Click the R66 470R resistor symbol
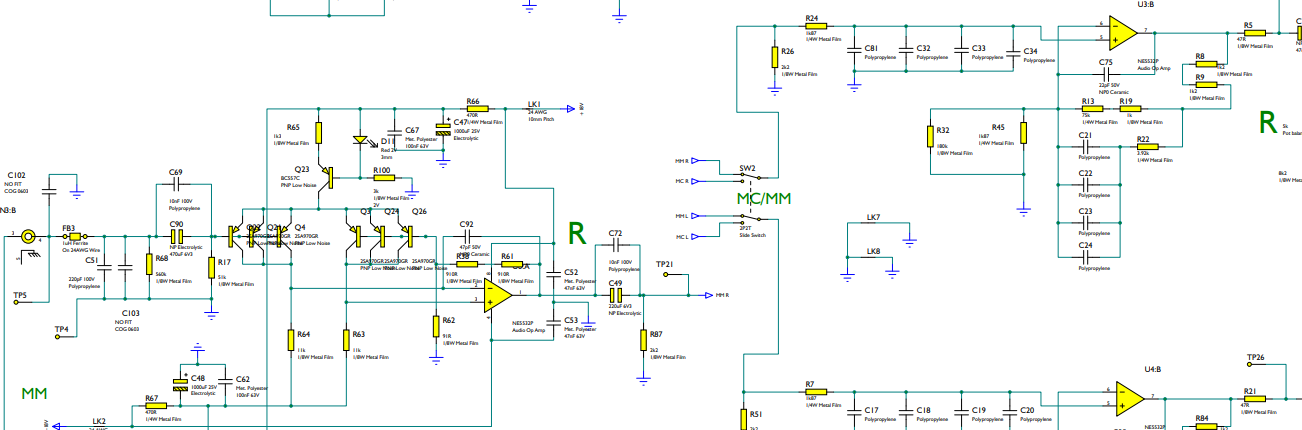 (476, 109)
